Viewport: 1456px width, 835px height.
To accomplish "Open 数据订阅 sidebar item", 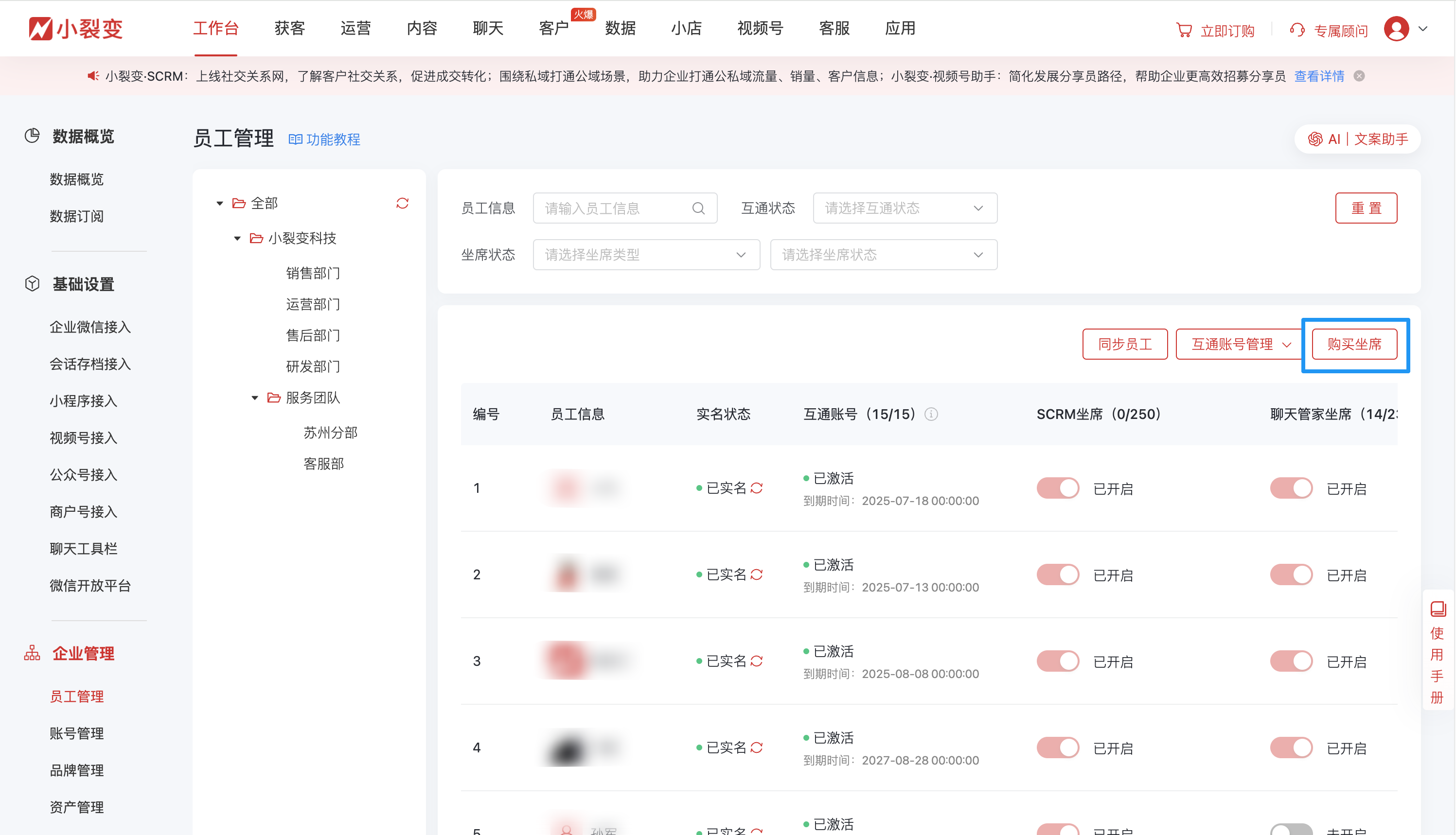I will [x=77, y=216].
